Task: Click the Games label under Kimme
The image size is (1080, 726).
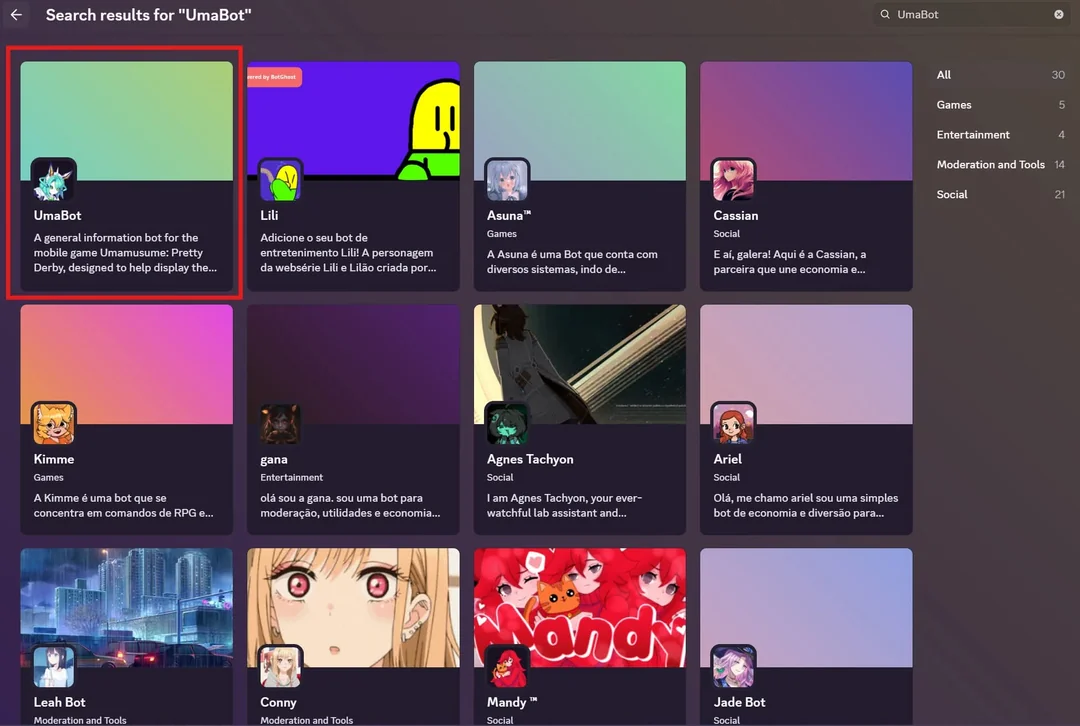Action: (x=48, y=477)
